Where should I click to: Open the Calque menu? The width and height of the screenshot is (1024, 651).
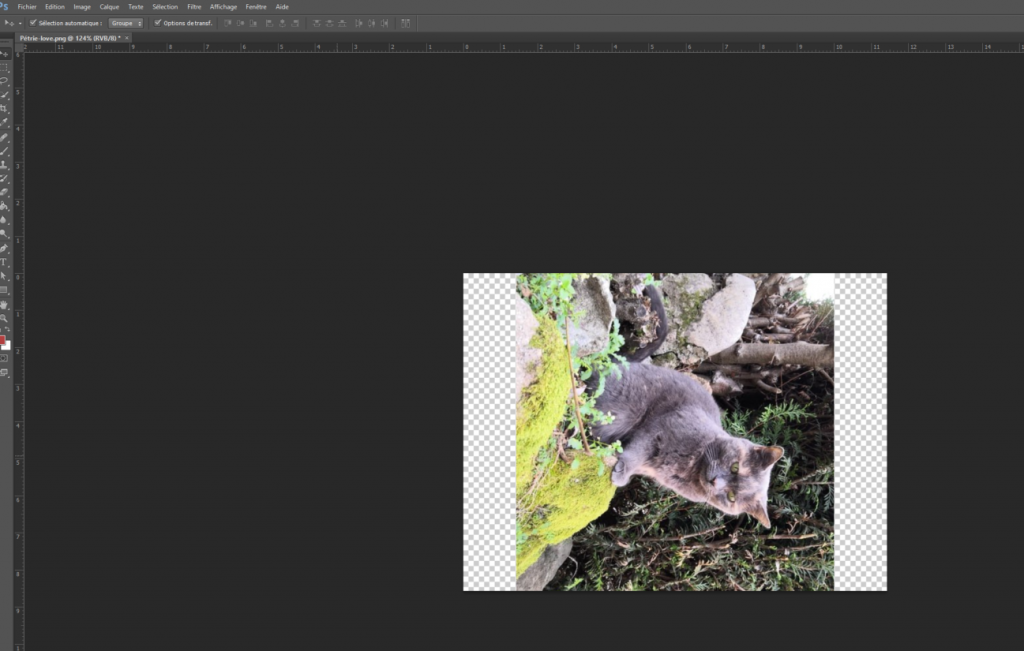(x=109, y=7)
